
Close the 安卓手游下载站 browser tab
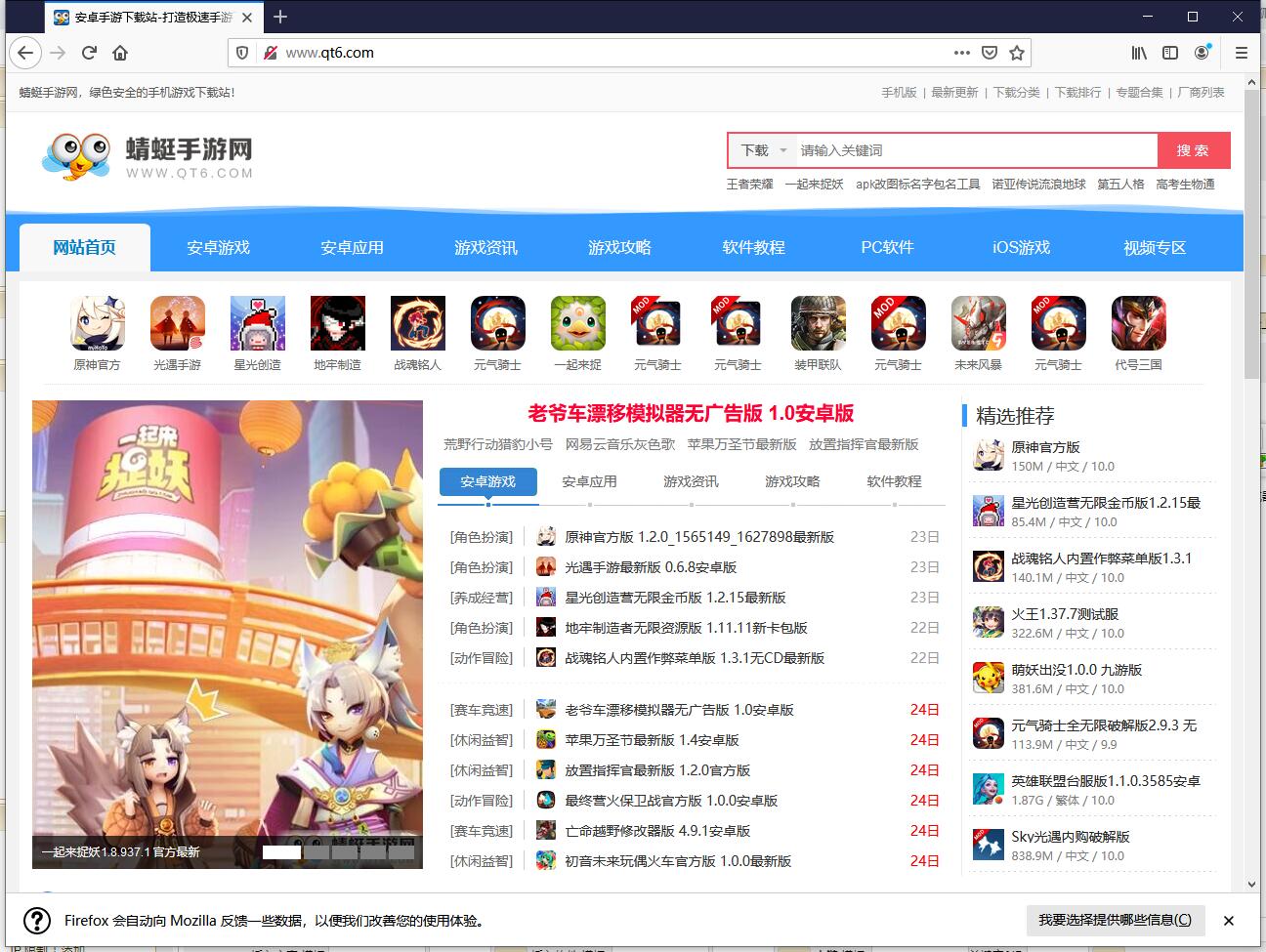click(x=247, y=17)
